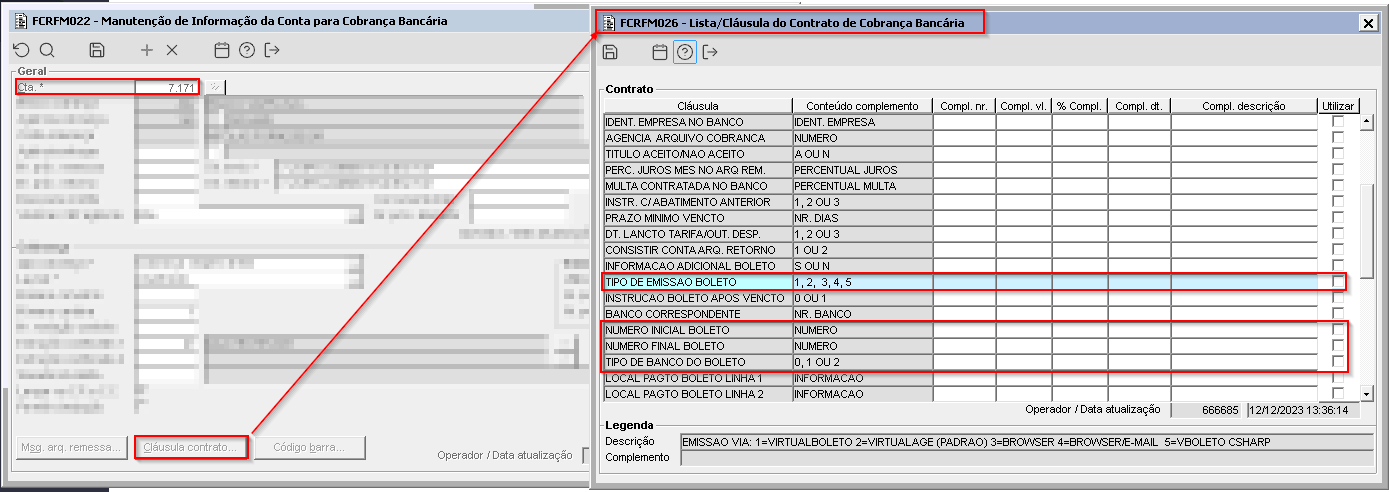Image resolution: width=1389 pixels, height=492 pixels.
Task: Click the 'PERCENTUAL MULTA' content cell
Action: click(x=862, y=186)
